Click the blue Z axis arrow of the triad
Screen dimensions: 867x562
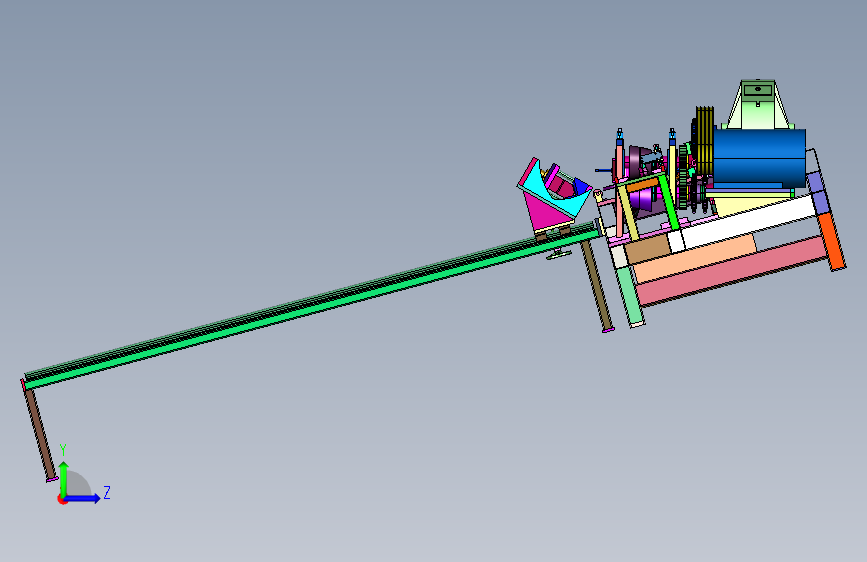point(83,498)
